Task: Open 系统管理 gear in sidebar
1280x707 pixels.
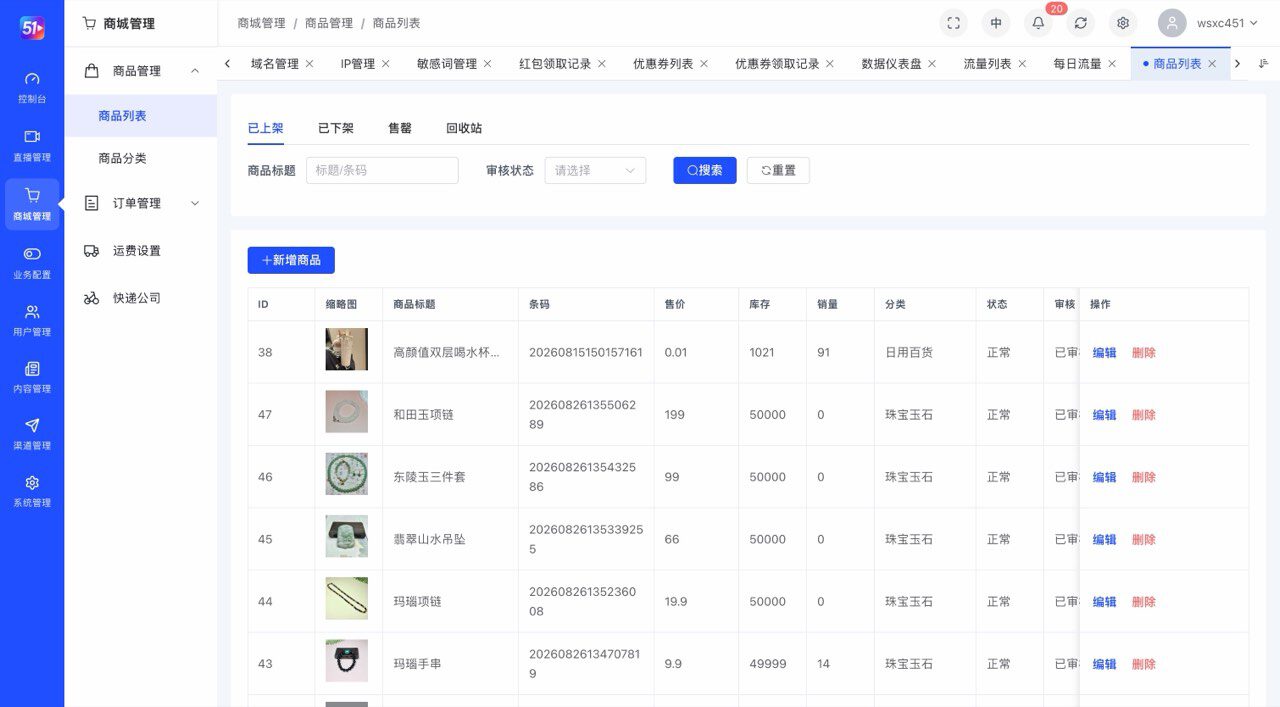Action: [32, 491]
